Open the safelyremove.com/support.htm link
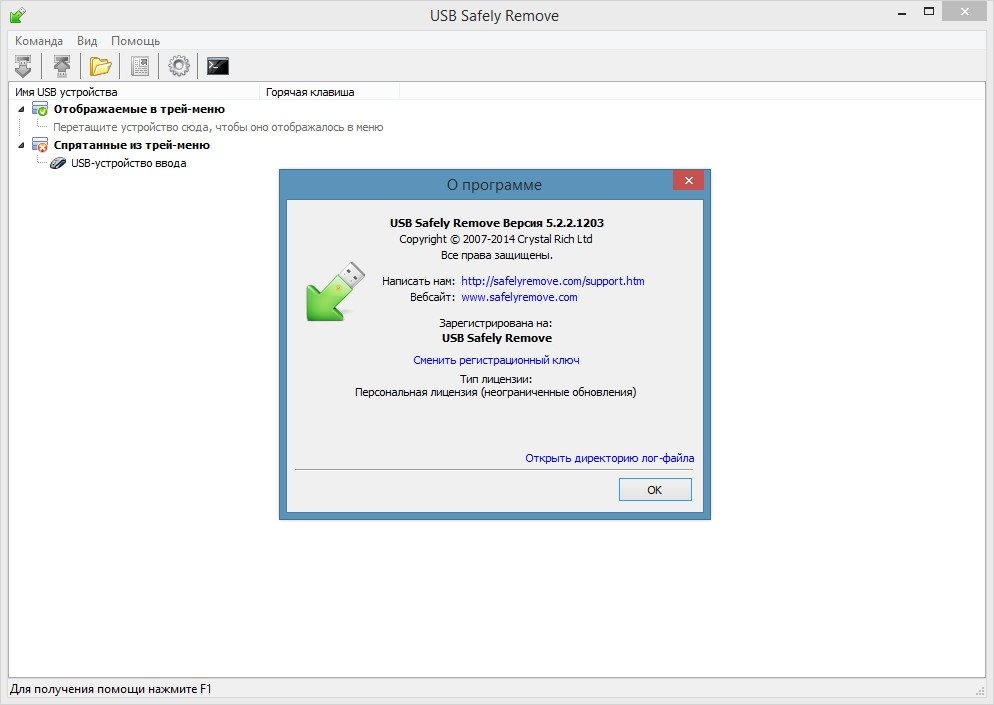The width and height of the screenshot is (994, 705). (552, 281)
